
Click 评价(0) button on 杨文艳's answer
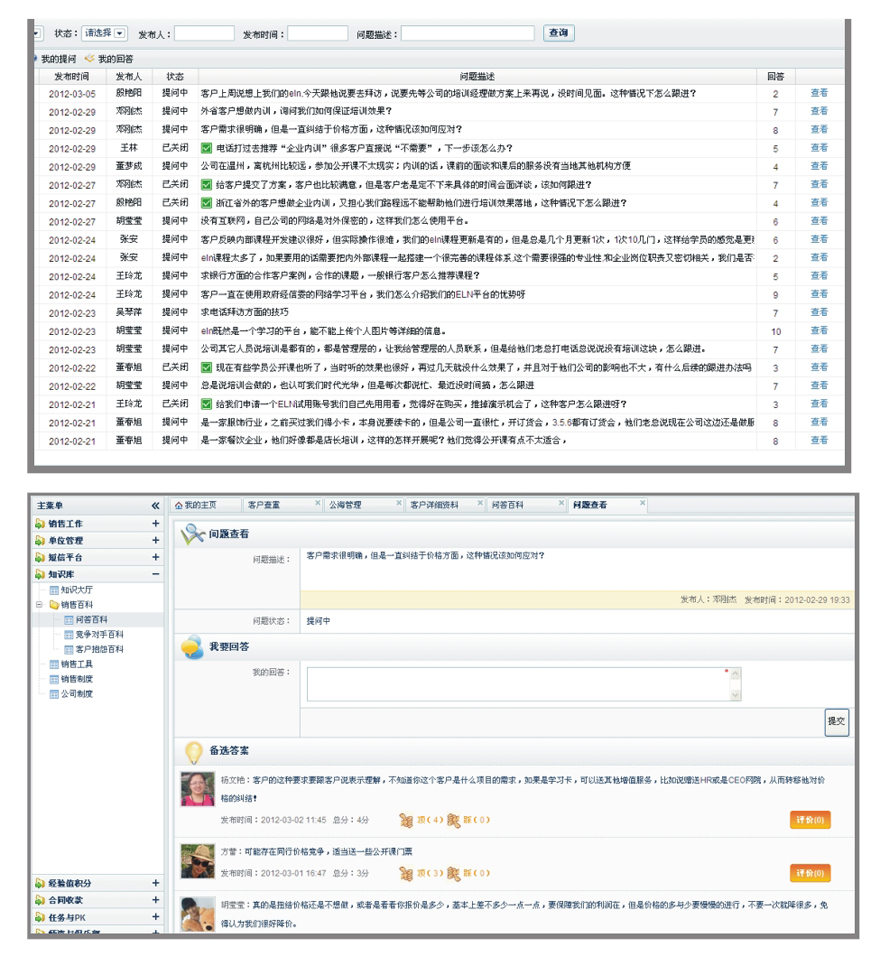[810, 820]
